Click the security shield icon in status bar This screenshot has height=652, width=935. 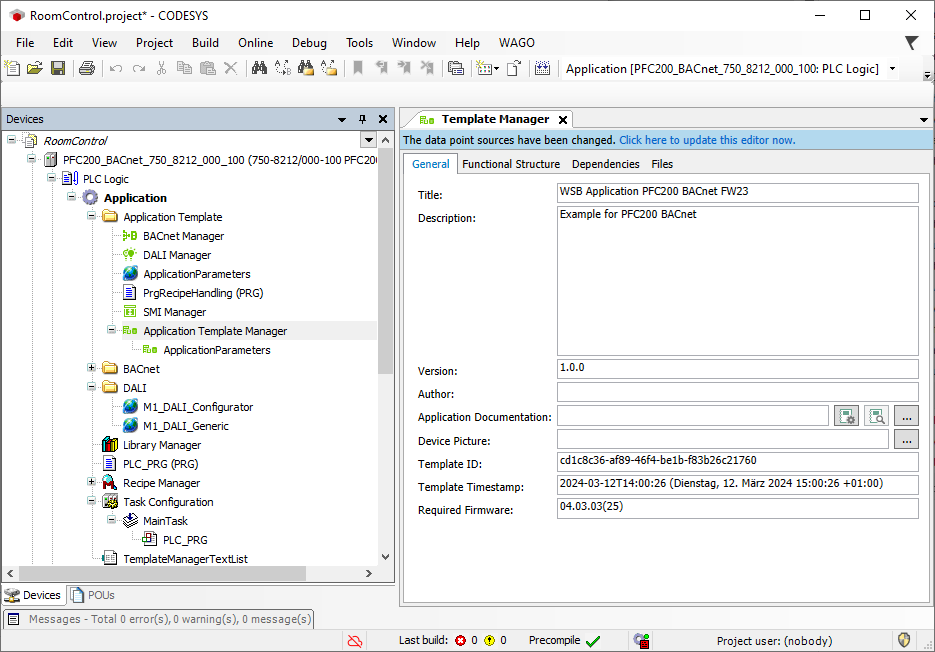904,640
